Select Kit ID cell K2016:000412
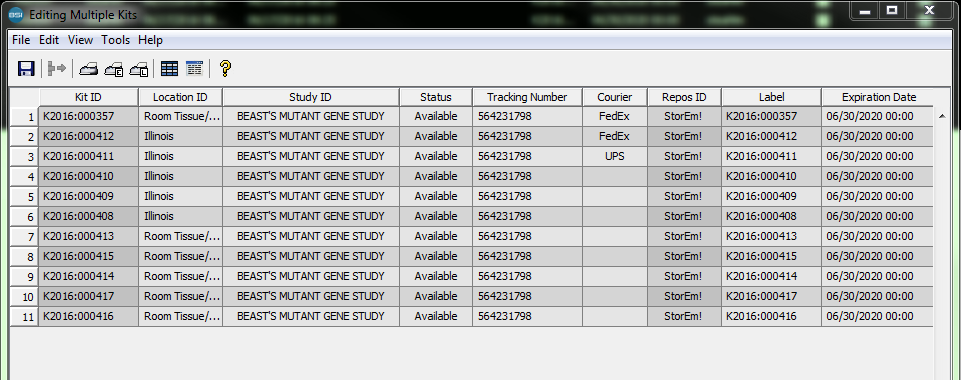 [x=88, y=136]
